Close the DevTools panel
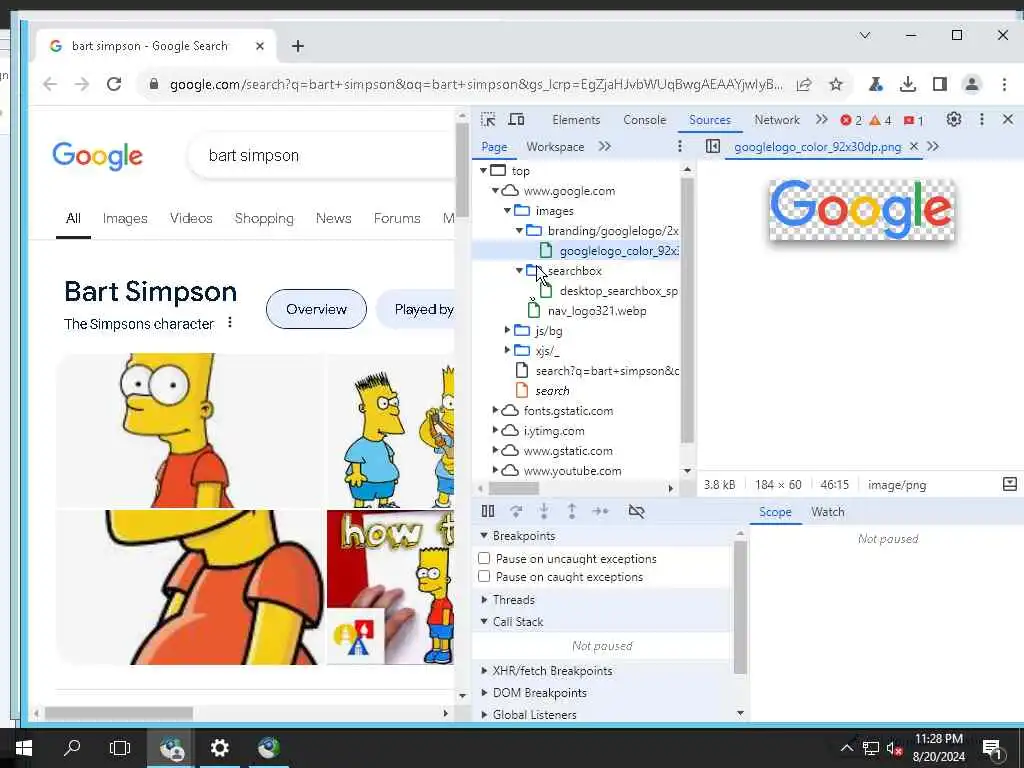Screen dimensions: 1024x768 pos(1008,120)
